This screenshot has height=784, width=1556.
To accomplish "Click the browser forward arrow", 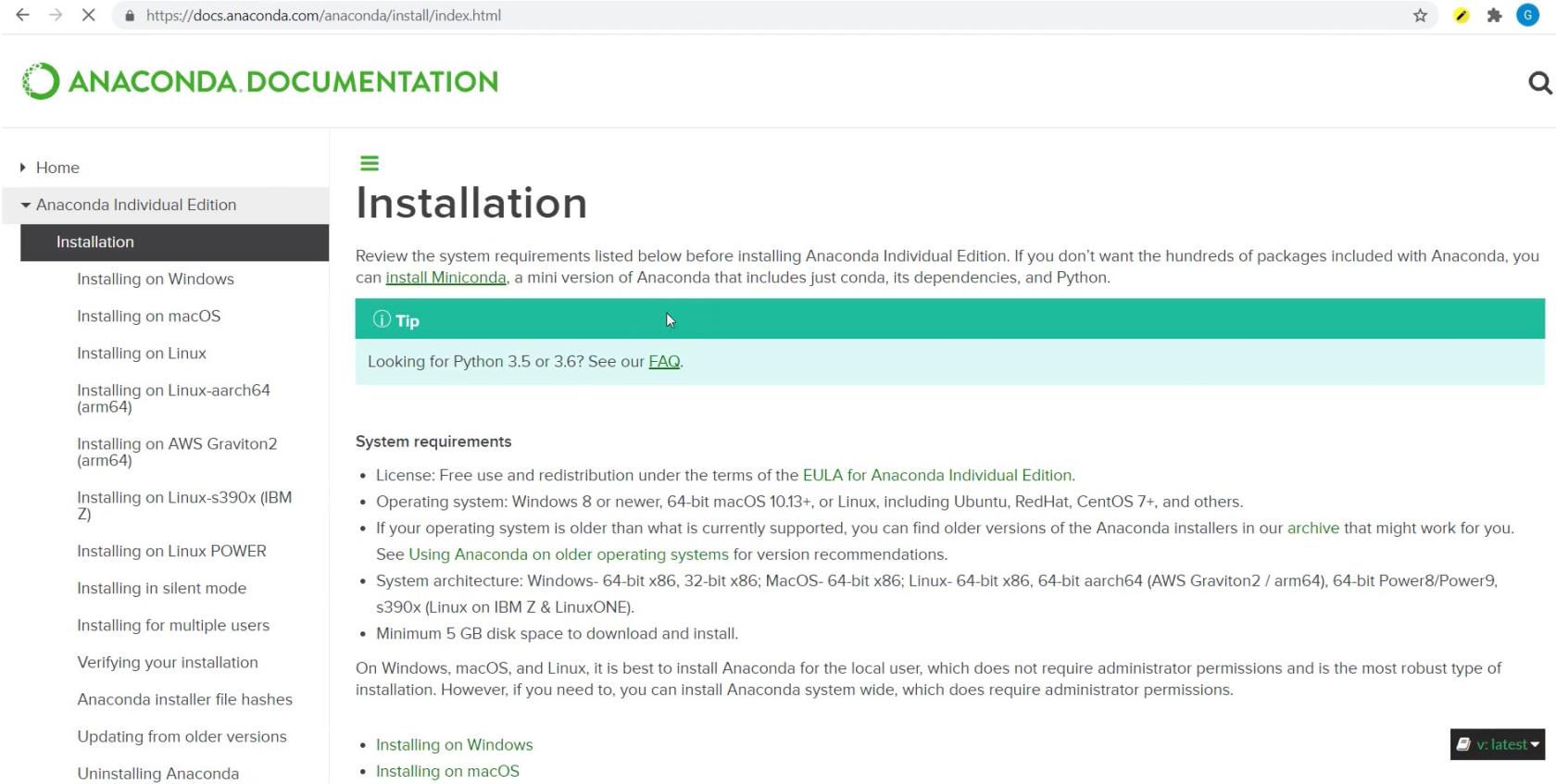I will pyautogui.click(x=56, y=16).
